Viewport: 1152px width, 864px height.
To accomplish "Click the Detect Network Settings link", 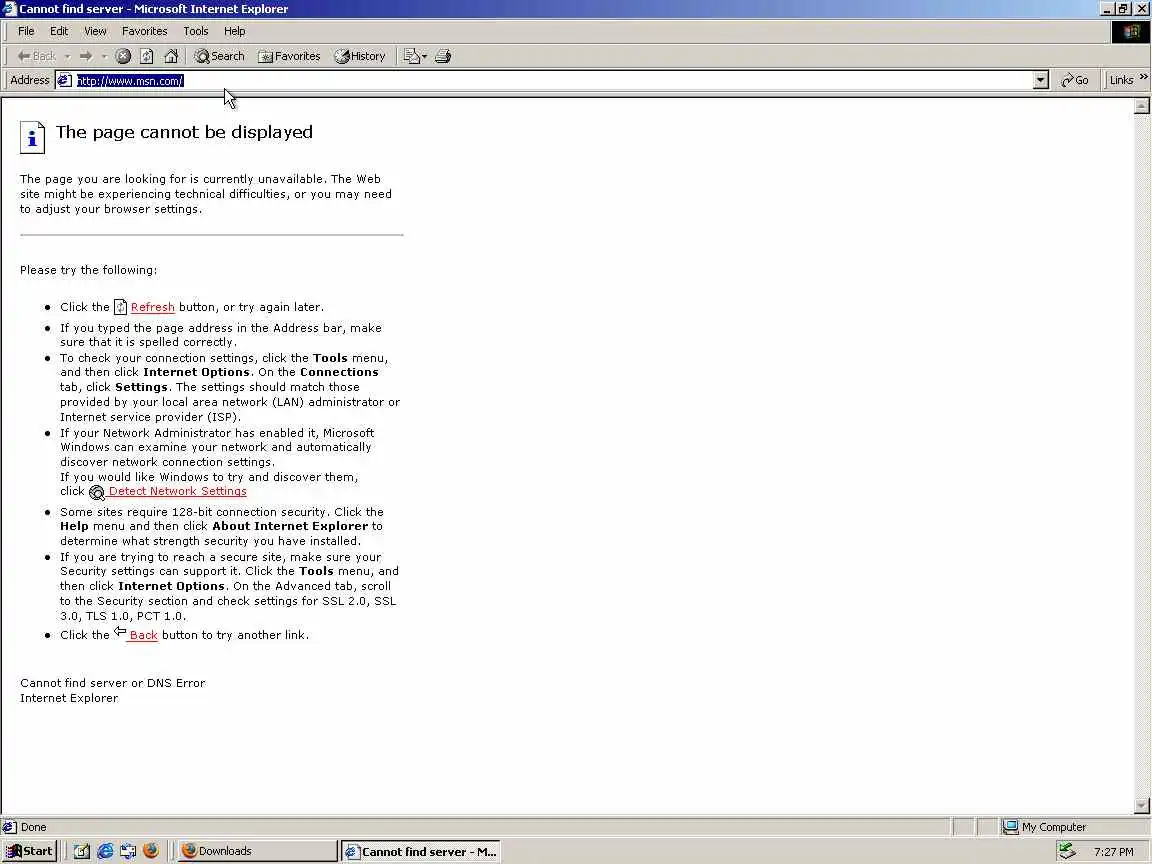I will pyautogui.click(x=177, y=491).
